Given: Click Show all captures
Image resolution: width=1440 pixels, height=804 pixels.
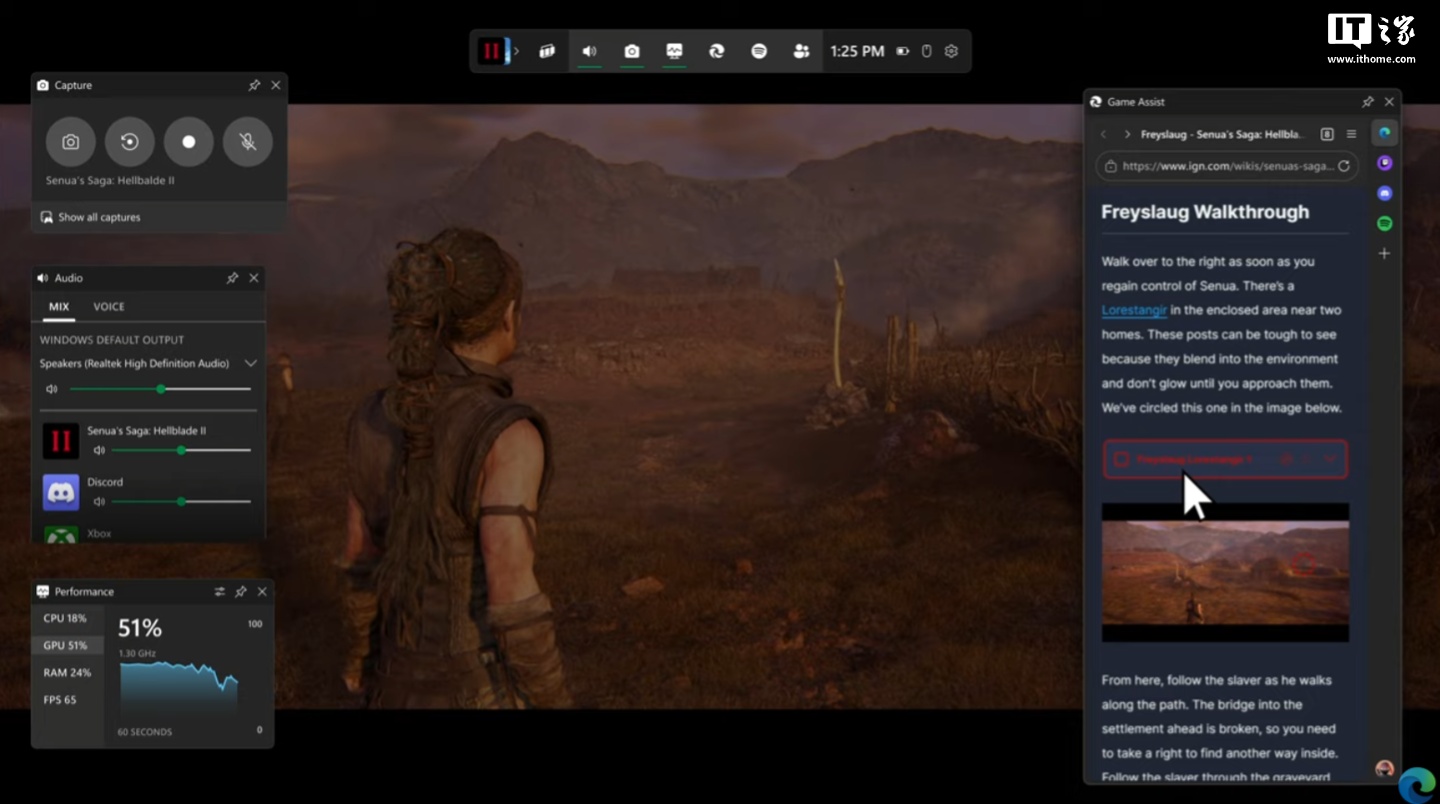Looking at the screenshot, I should [99, 217].
